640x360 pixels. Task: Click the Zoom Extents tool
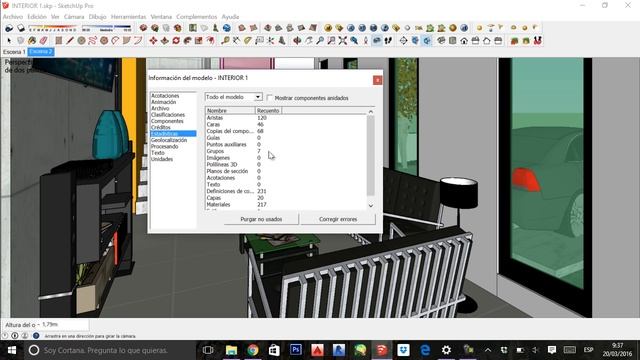click(343, 40)
